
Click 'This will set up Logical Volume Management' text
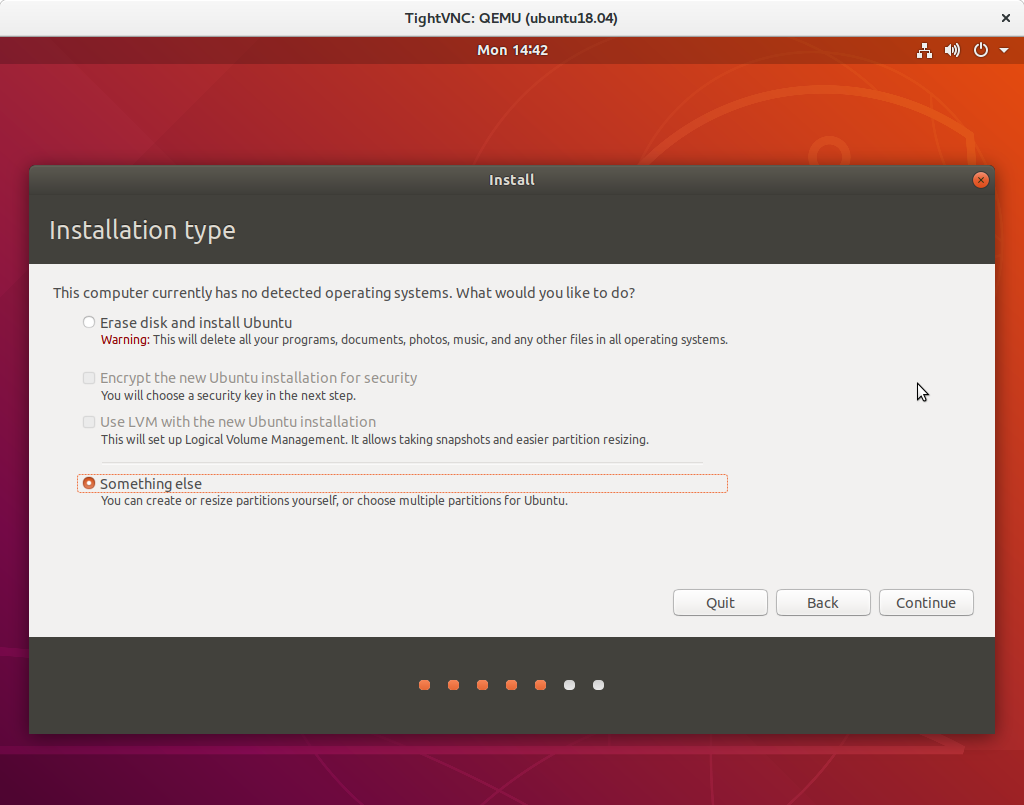coord(375,439)
